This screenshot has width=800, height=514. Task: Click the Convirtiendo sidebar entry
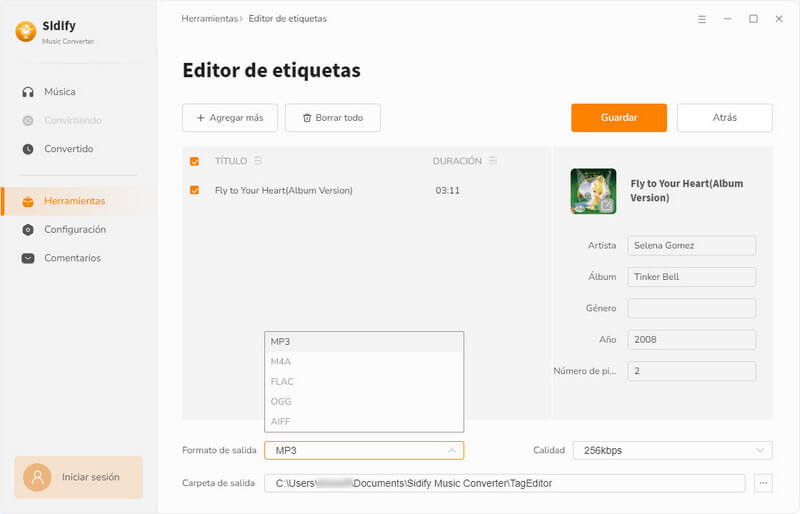tap(71, 120)
